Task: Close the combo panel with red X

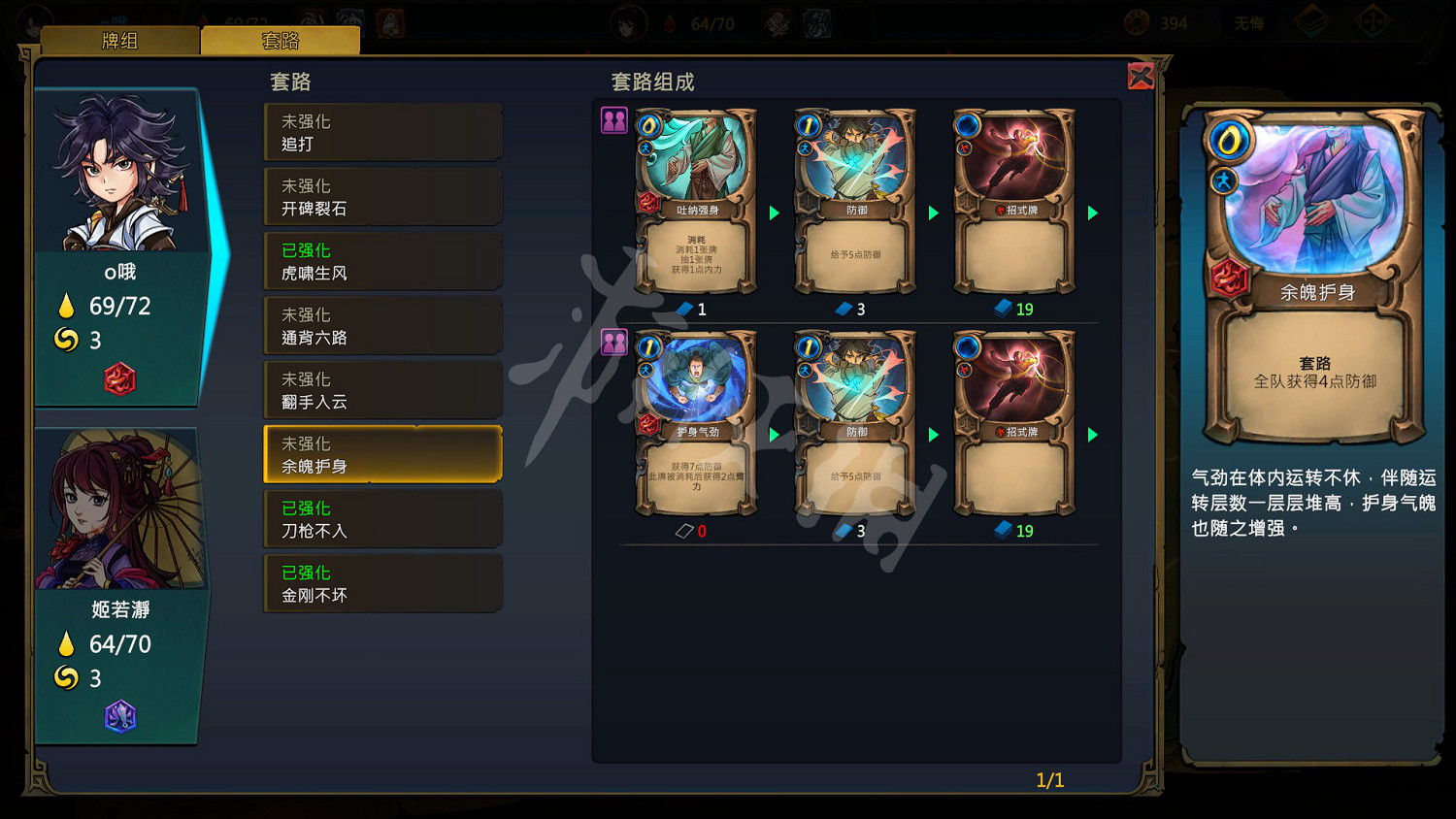Action: click(1141, 76)
